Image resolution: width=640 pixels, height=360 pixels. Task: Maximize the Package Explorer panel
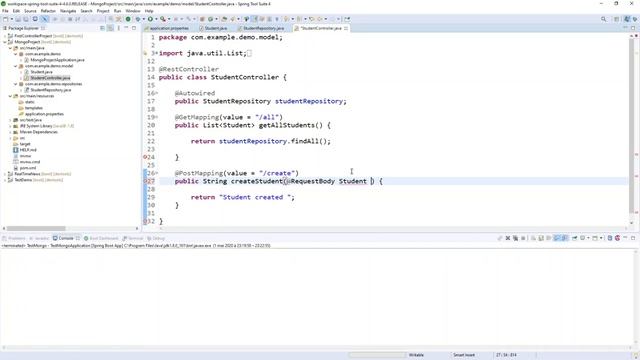134,28
